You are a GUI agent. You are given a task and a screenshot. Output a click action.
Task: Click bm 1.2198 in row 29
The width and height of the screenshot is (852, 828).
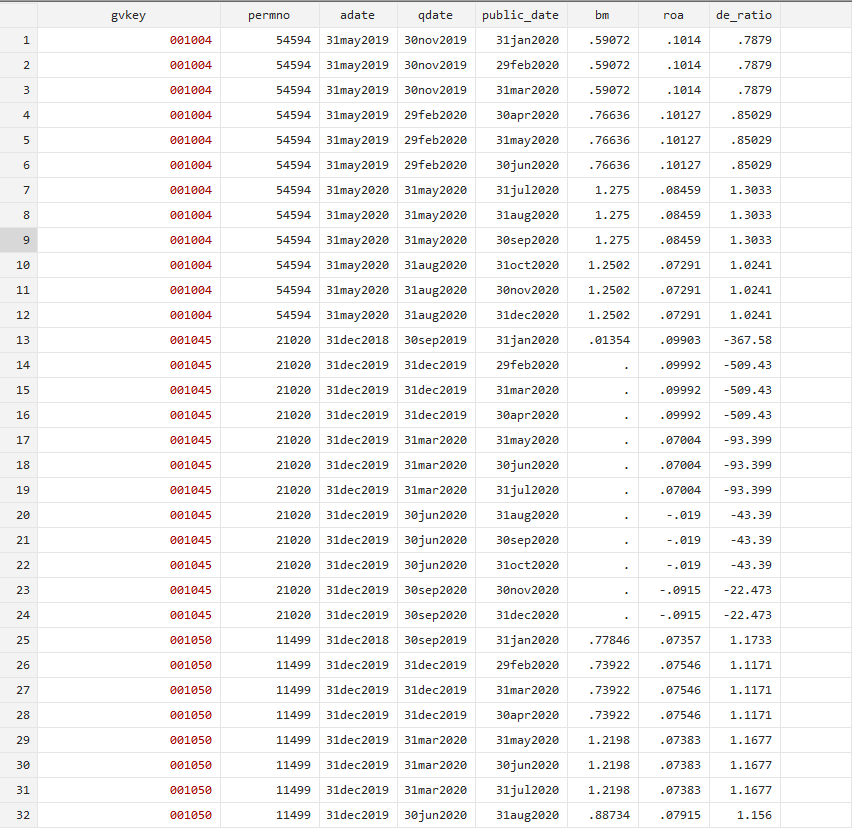click(603, 740)
